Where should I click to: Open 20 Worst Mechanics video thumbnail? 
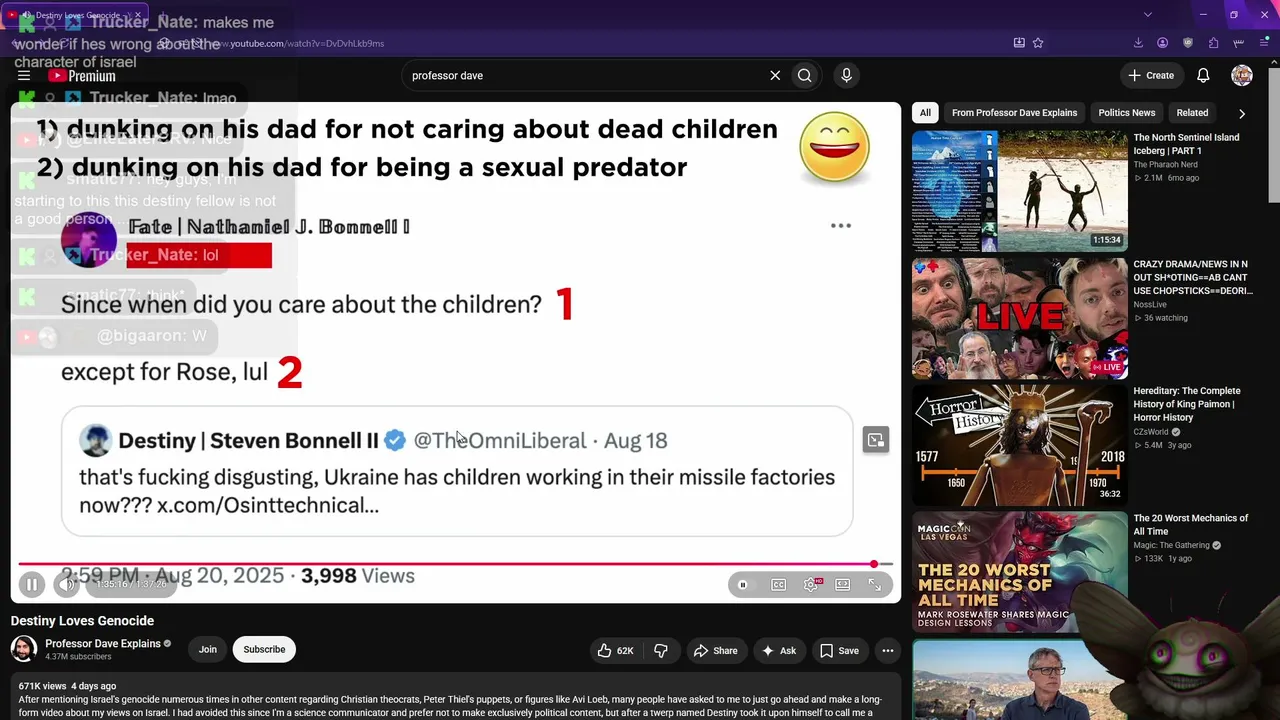tap(1020, 572)
